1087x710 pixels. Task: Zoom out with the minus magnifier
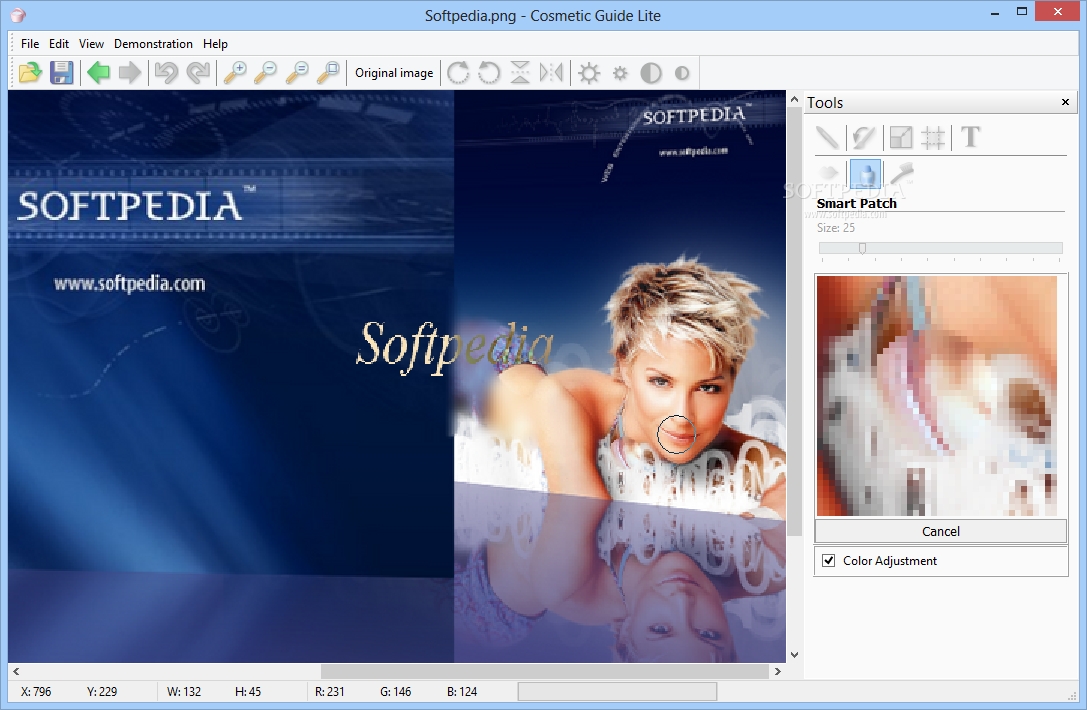[x=266, y=73]
